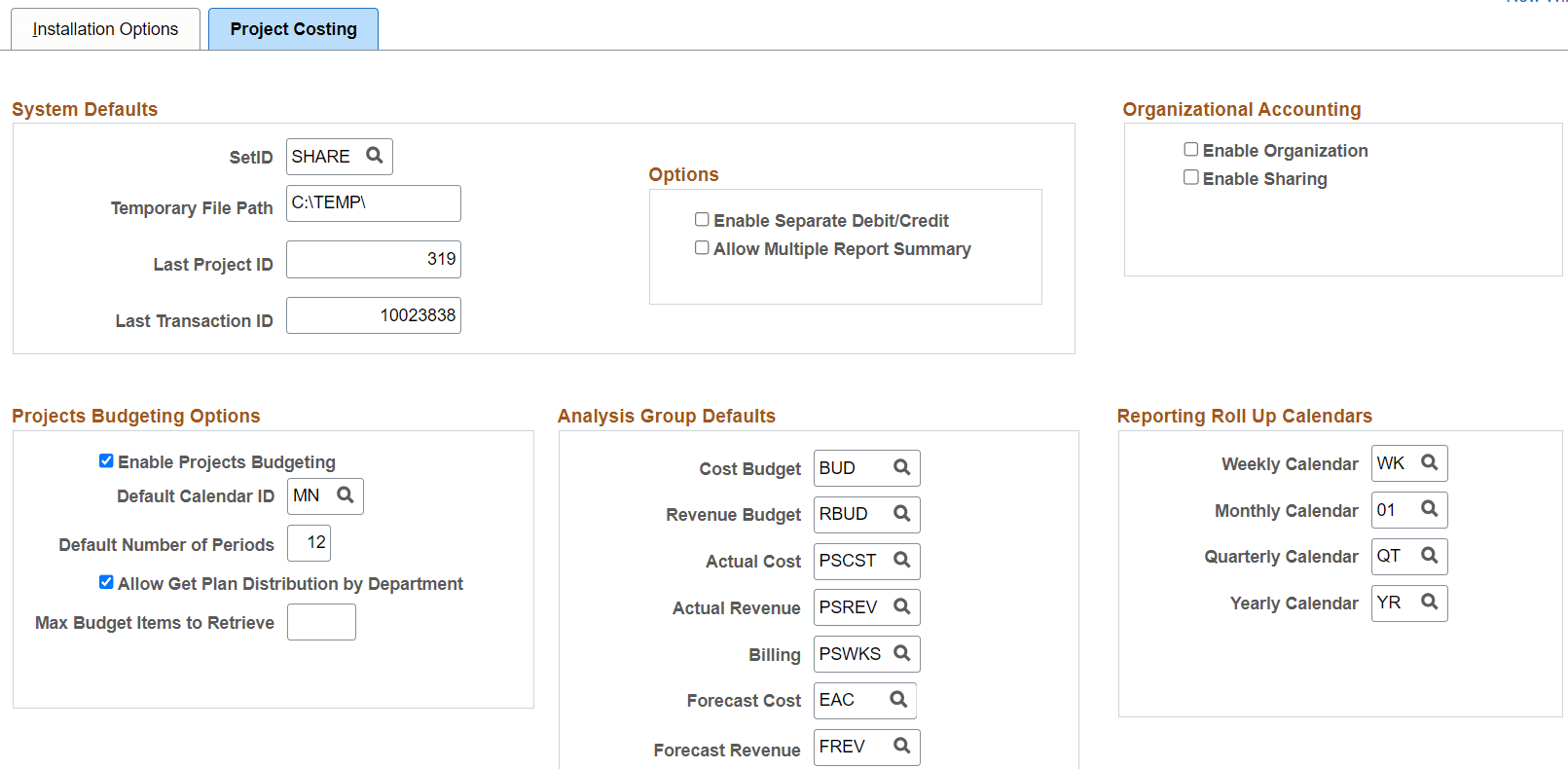Toggle Allow Get Plan Distribution by Department
Screen dimensions: 1568x769
(106, 583)
